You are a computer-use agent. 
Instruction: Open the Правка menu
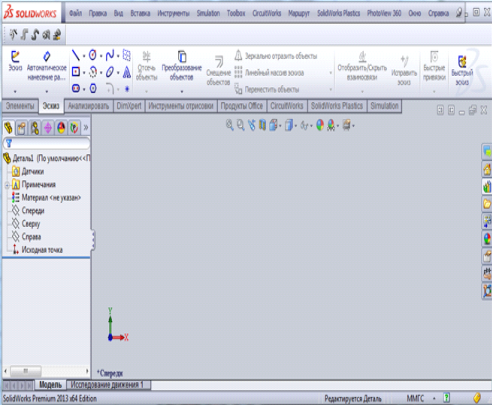(x=98, y=13)
